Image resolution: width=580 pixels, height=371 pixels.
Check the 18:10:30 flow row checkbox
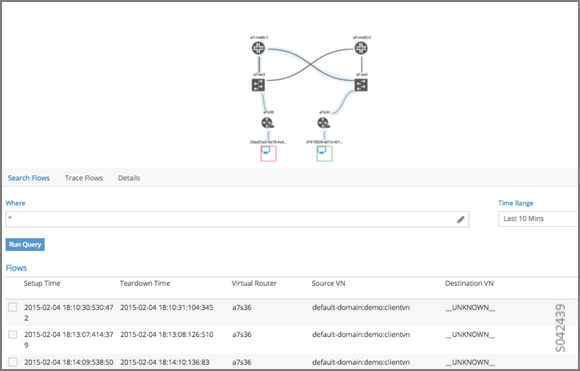pyautogui.click(x=13, y=307)
